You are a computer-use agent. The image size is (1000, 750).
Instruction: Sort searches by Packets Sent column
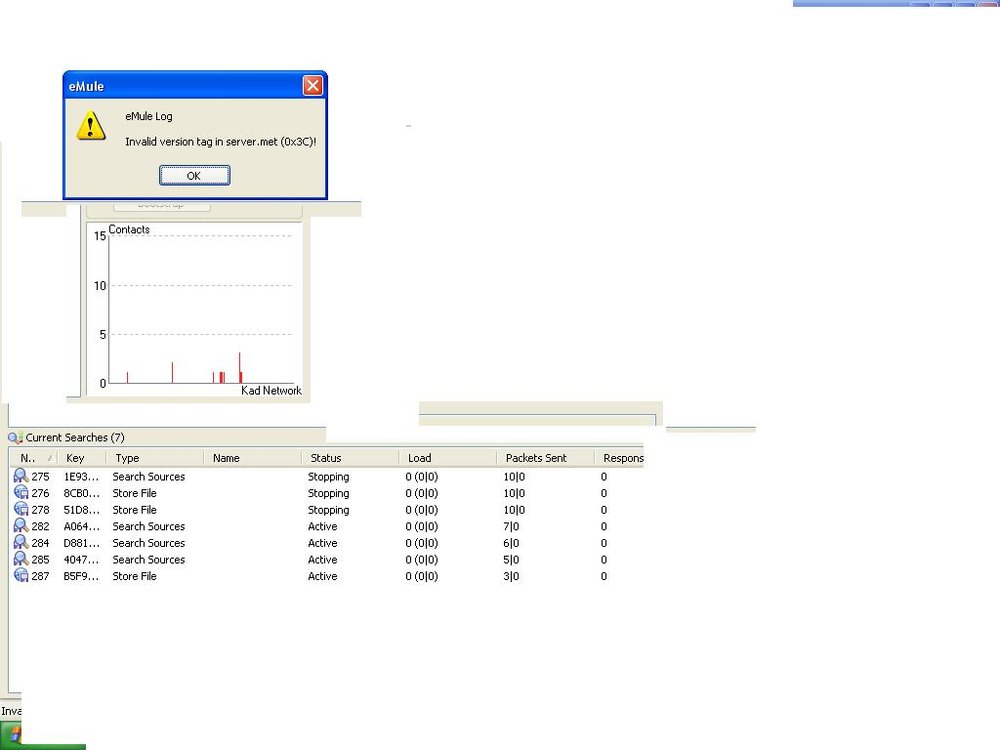[x=545, y=458]
